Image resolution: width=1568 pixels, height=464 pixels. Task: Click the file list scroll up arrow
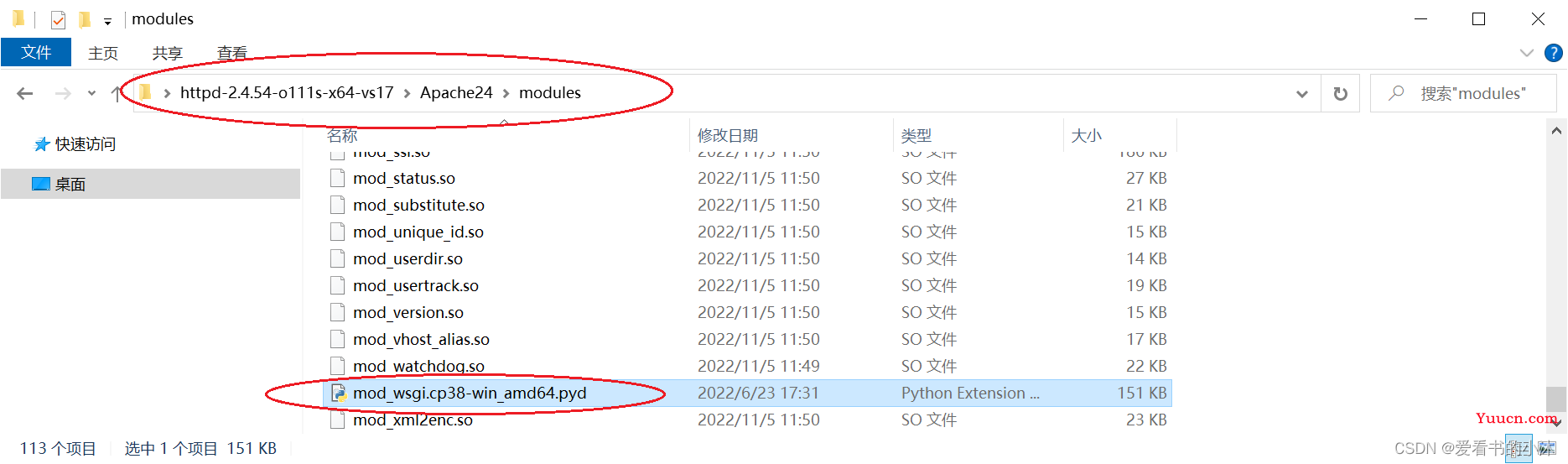click(x=1556, y=131)
